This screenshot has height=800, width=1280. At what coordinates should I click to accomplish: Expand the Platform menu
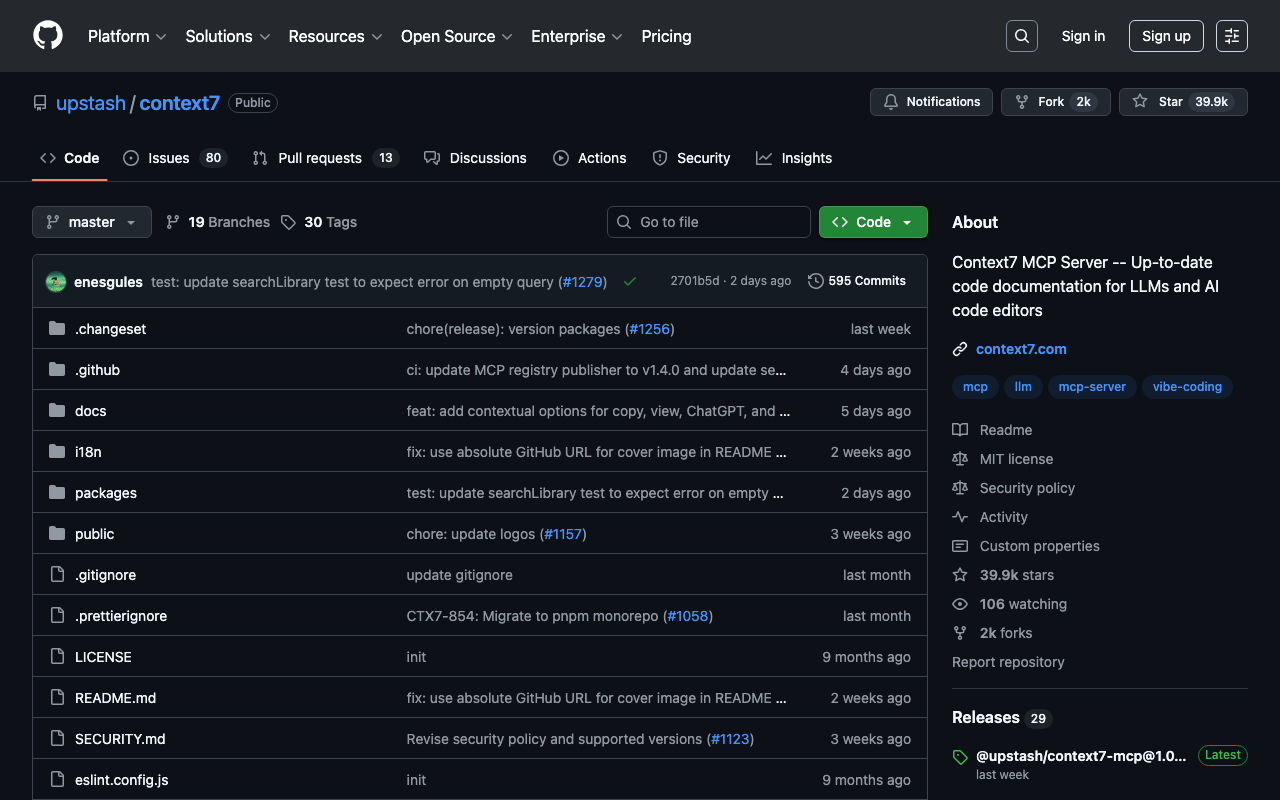[127, 36]
